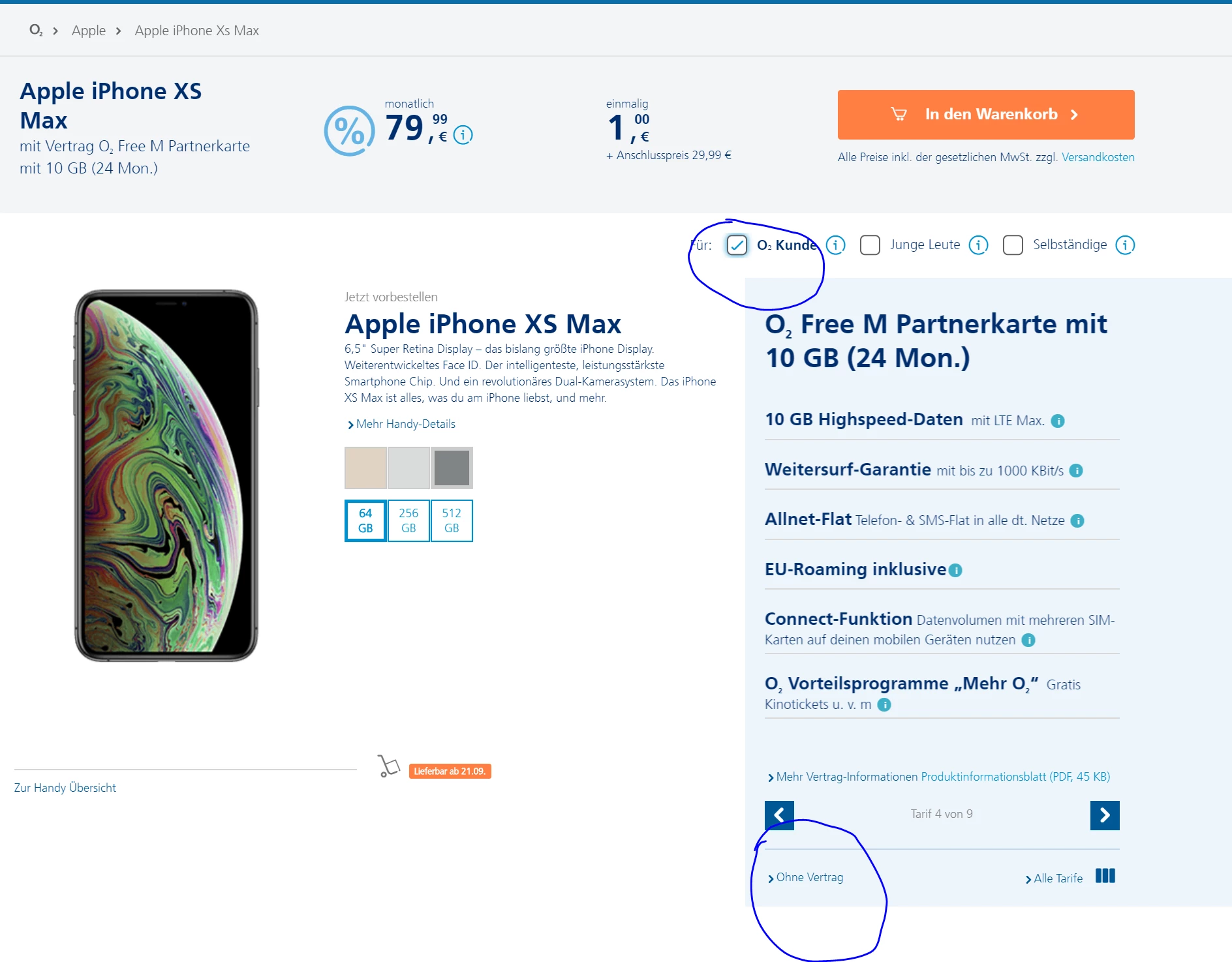Show info for Selbständige option
The image size is (1232, 962).
(1125, 245)
